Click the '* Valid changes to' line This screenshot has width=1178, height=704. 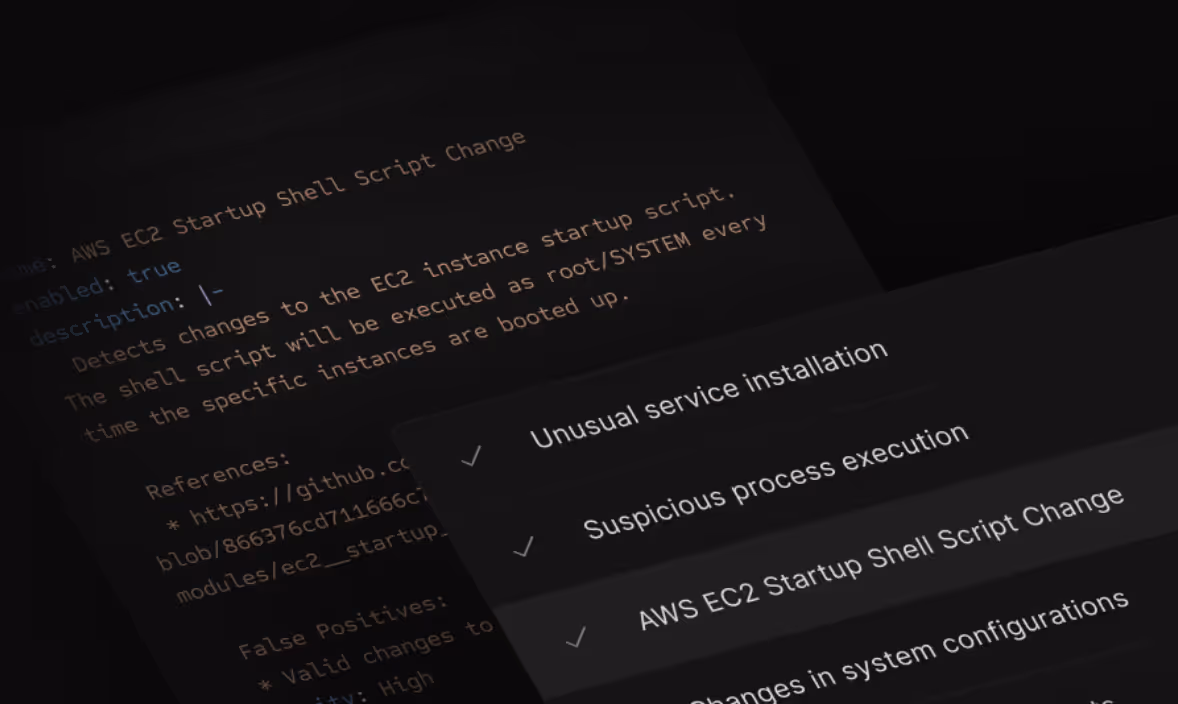375,654
